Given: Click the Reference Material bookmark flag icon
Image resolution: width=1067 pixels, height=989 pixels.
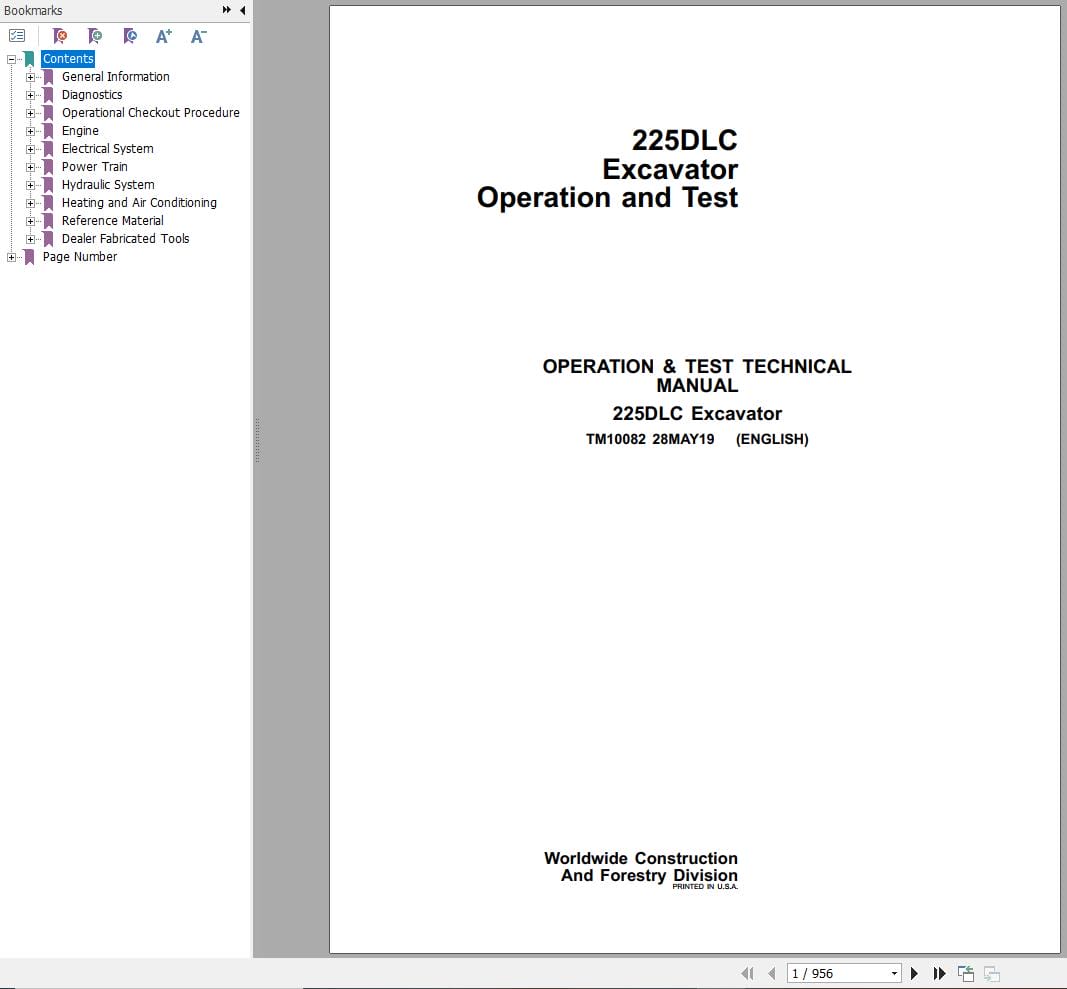Looking at the screenshot, I should point(48,221).
